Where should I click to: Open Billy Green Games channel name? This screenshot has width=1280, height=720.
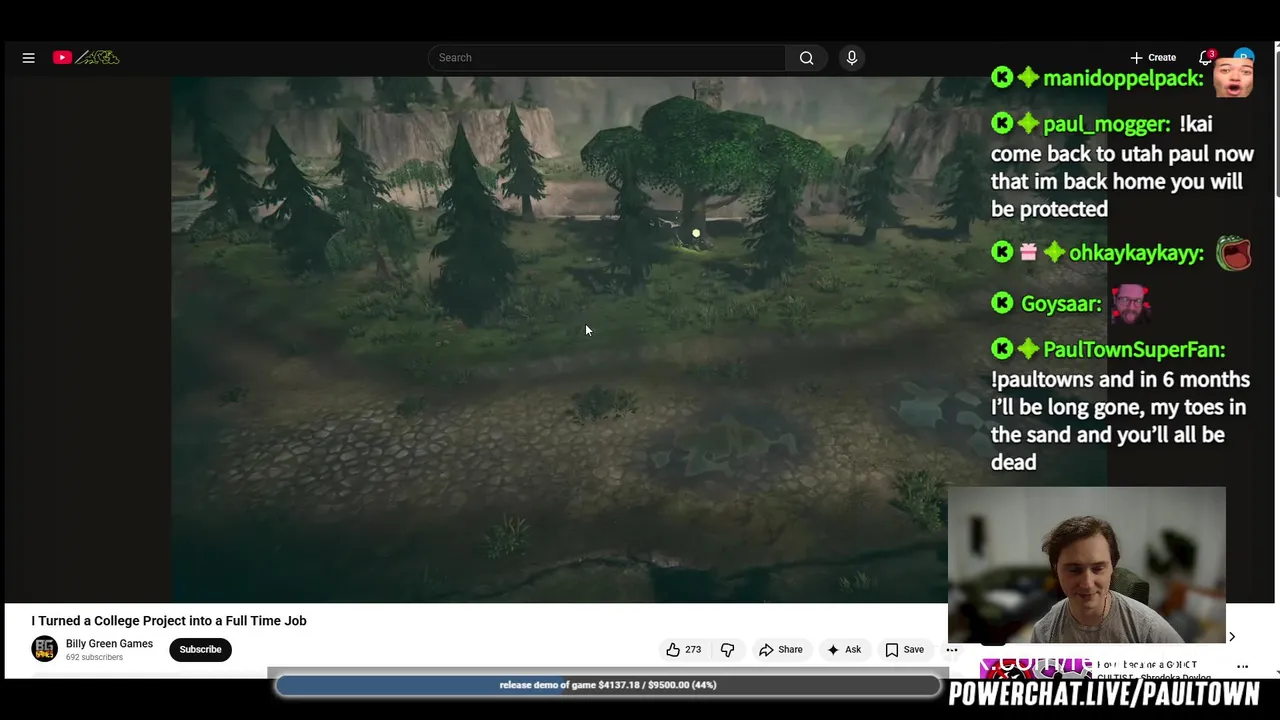(x=109, y=644)
